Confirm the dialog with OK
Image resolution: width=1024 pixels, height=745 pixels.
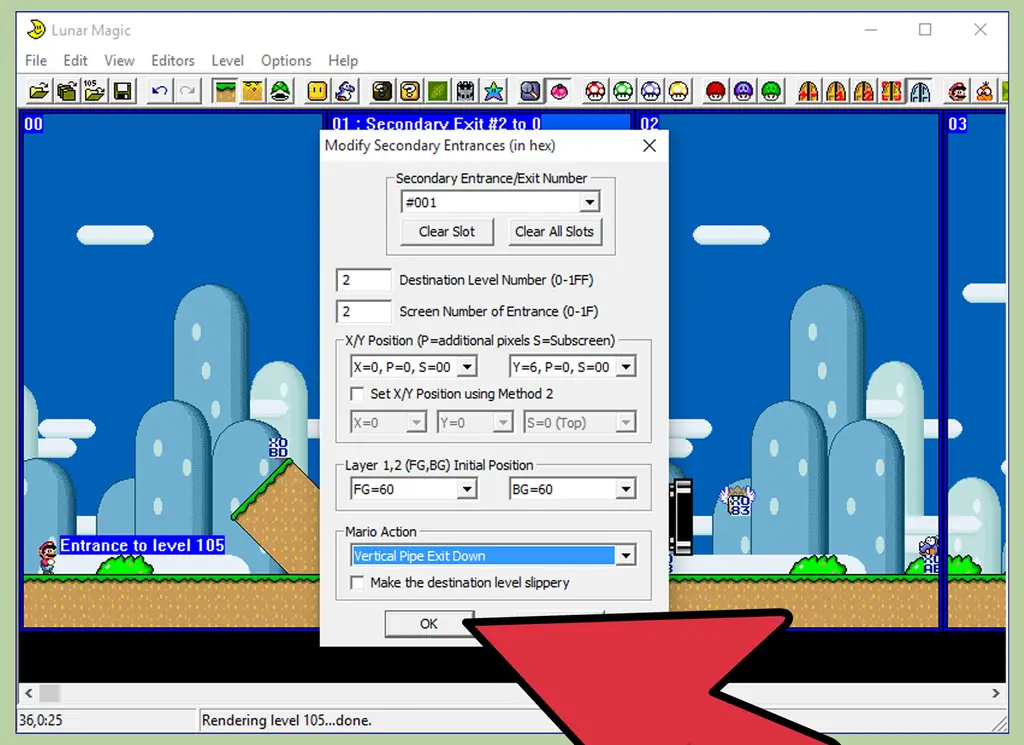429,624
